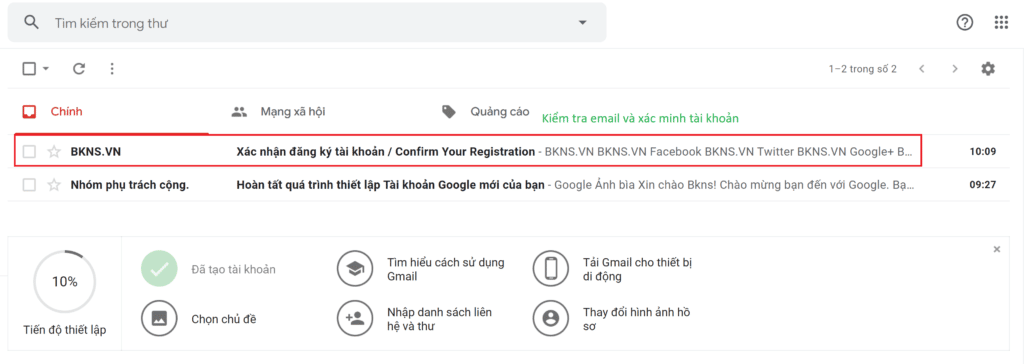Star the BKNS.VN email

(54, 152)
